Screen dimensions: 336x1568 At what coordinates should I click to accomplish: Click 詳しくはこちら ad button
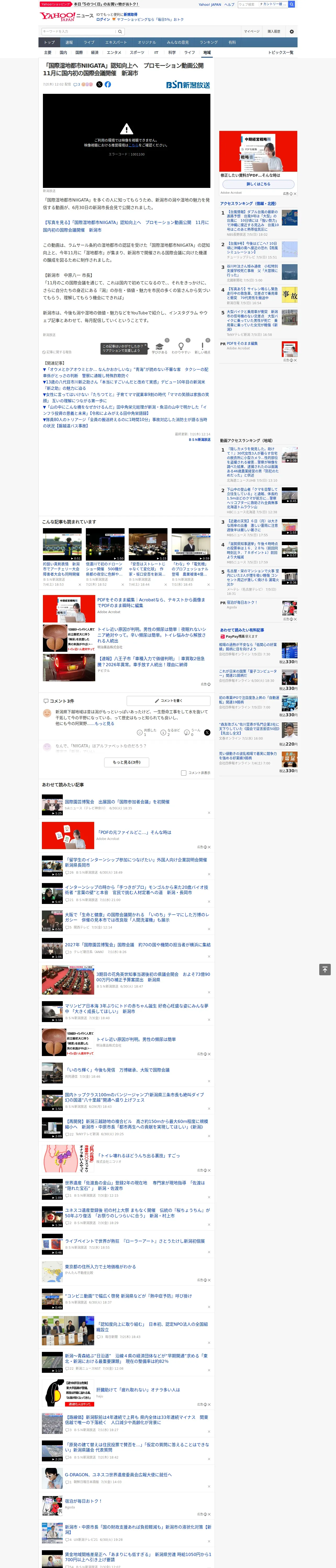pyautogui.click(x=258, y=184)
